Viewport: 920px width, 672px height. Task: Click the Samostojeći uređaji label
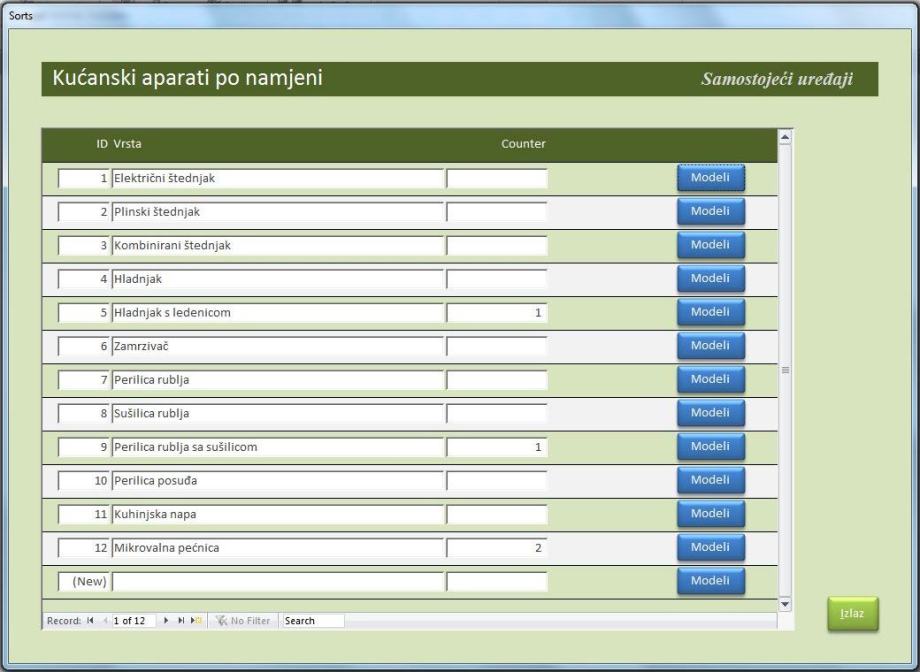pos(777,79)
